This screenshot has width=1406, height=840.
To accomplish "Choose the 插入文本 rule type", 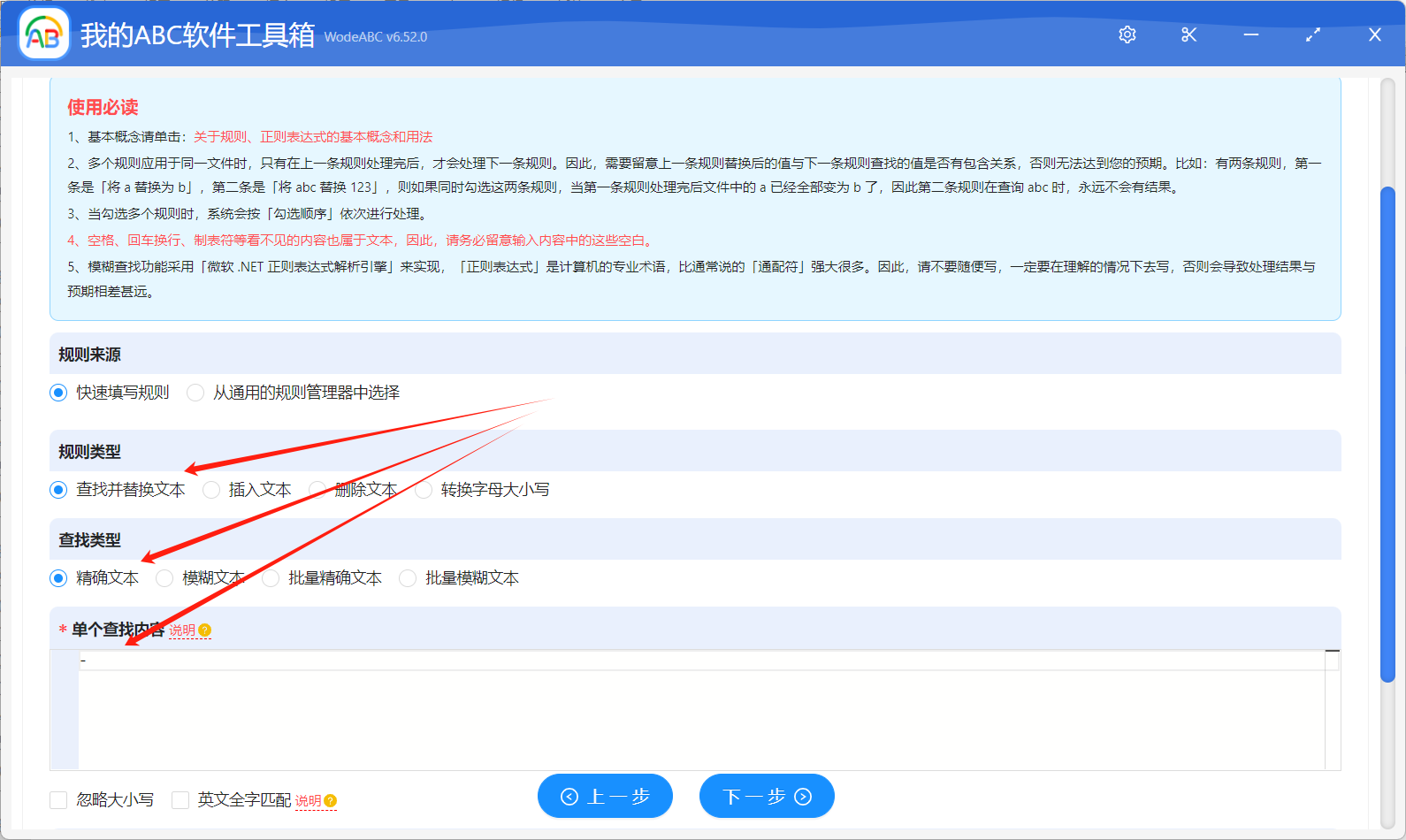I will point(211,490).
